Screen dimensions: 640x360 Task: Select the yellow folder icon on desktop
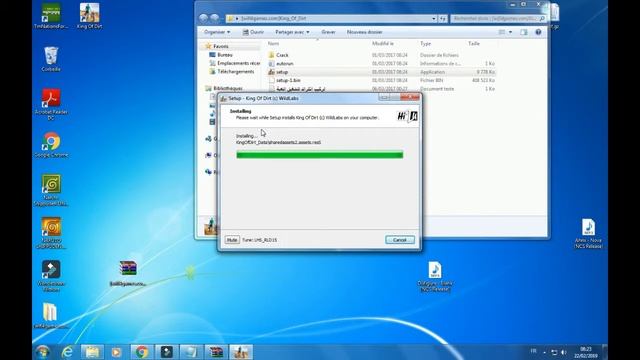pos(50,316)
